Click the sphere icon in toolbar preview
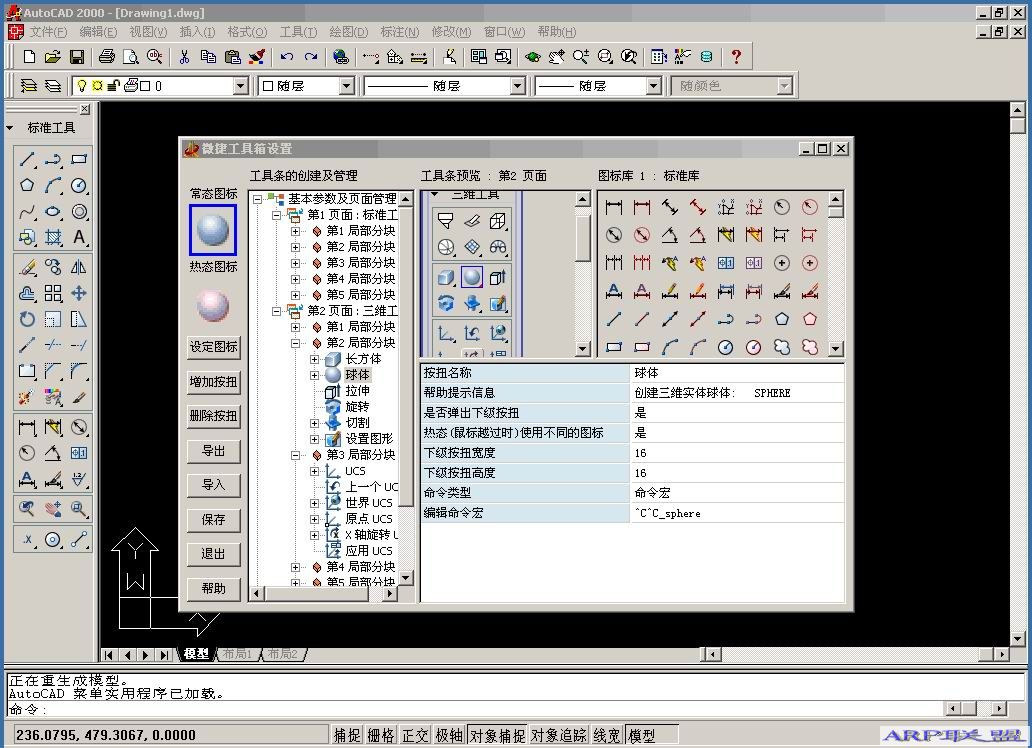The height and width of the screenshot is (748, 1032). pyautogui.click(x=472, y=277)
